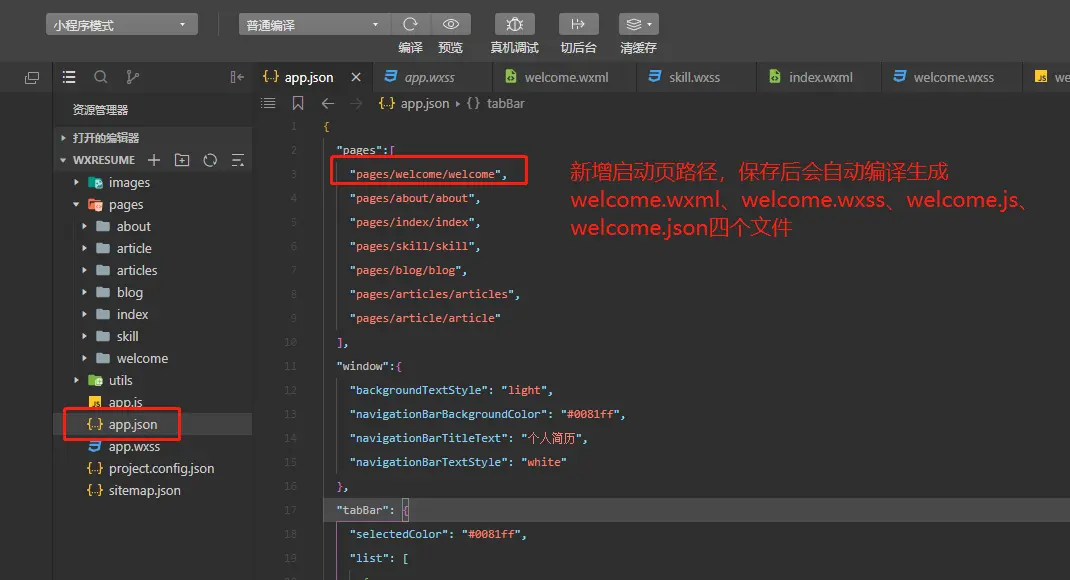Switch to the welcome.wxml tab

pos(566,77)
